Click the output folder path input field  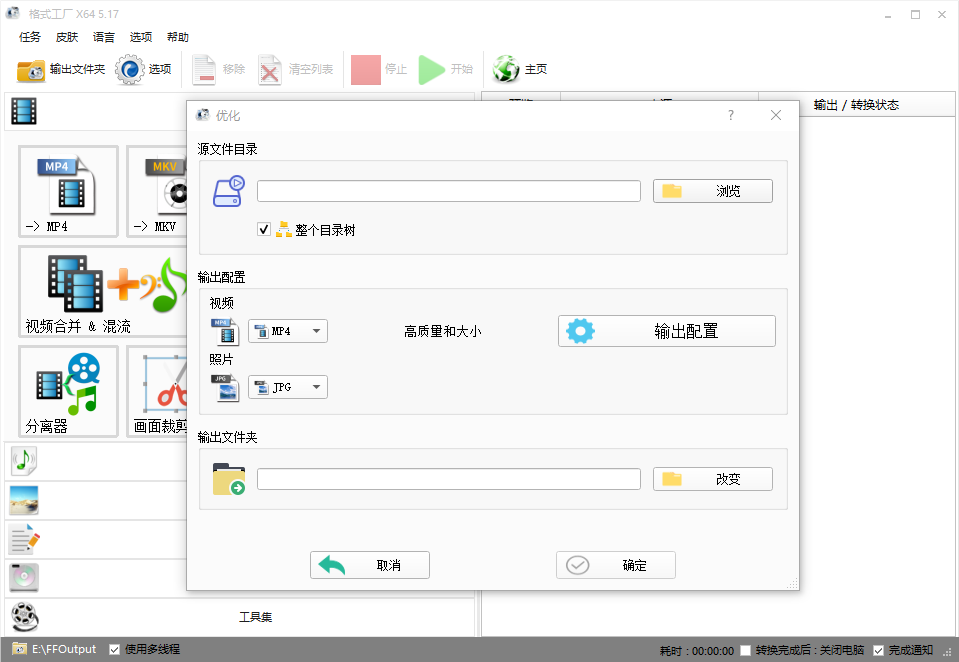[449, 478]
